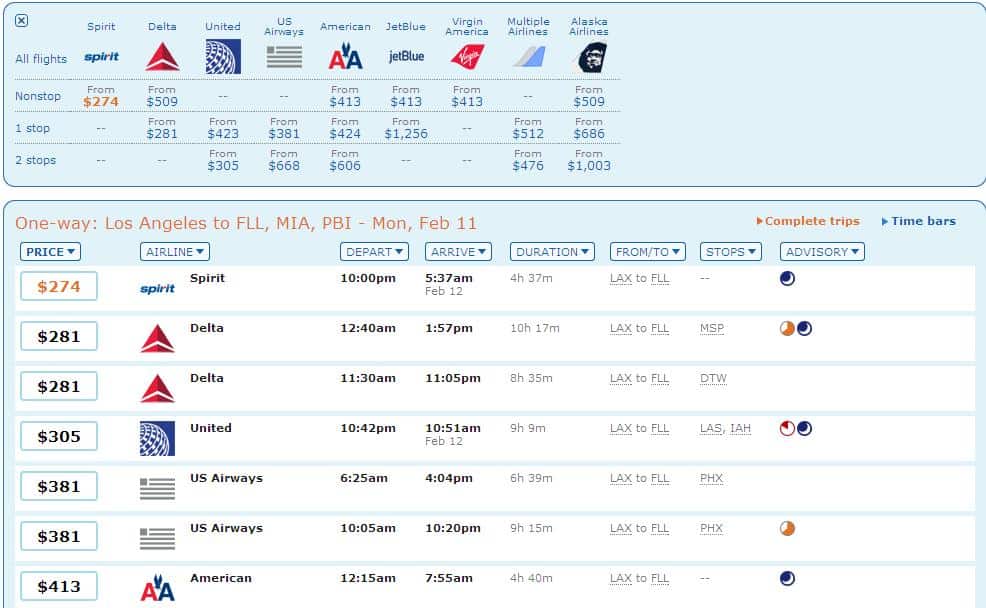Image resolution: width=986 pixels, height=608 pixels.
Task: Select the Virgin America logo in the matrix
Action: pos(467,57)
